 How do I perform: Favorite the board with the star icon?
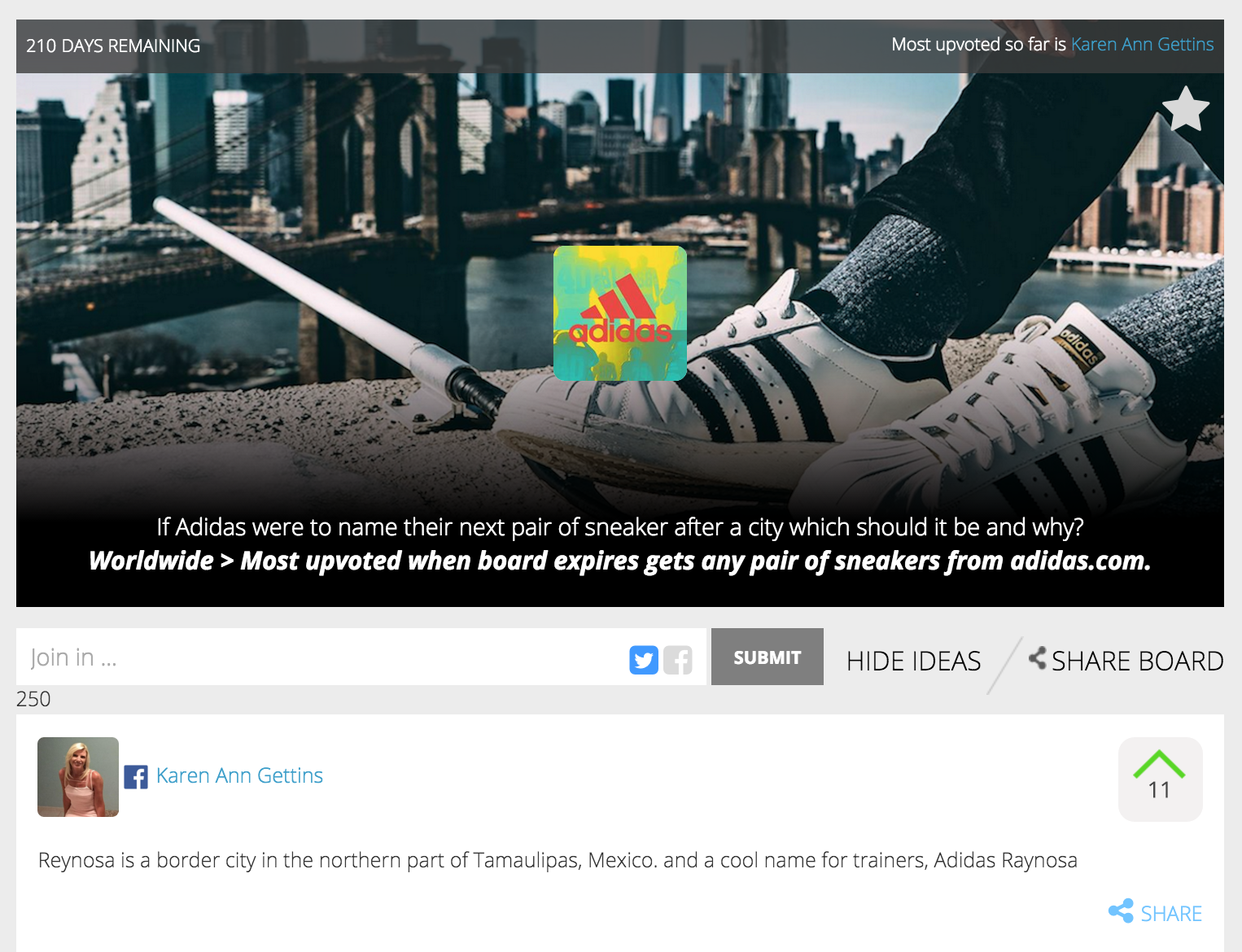tap(1186, 109)
